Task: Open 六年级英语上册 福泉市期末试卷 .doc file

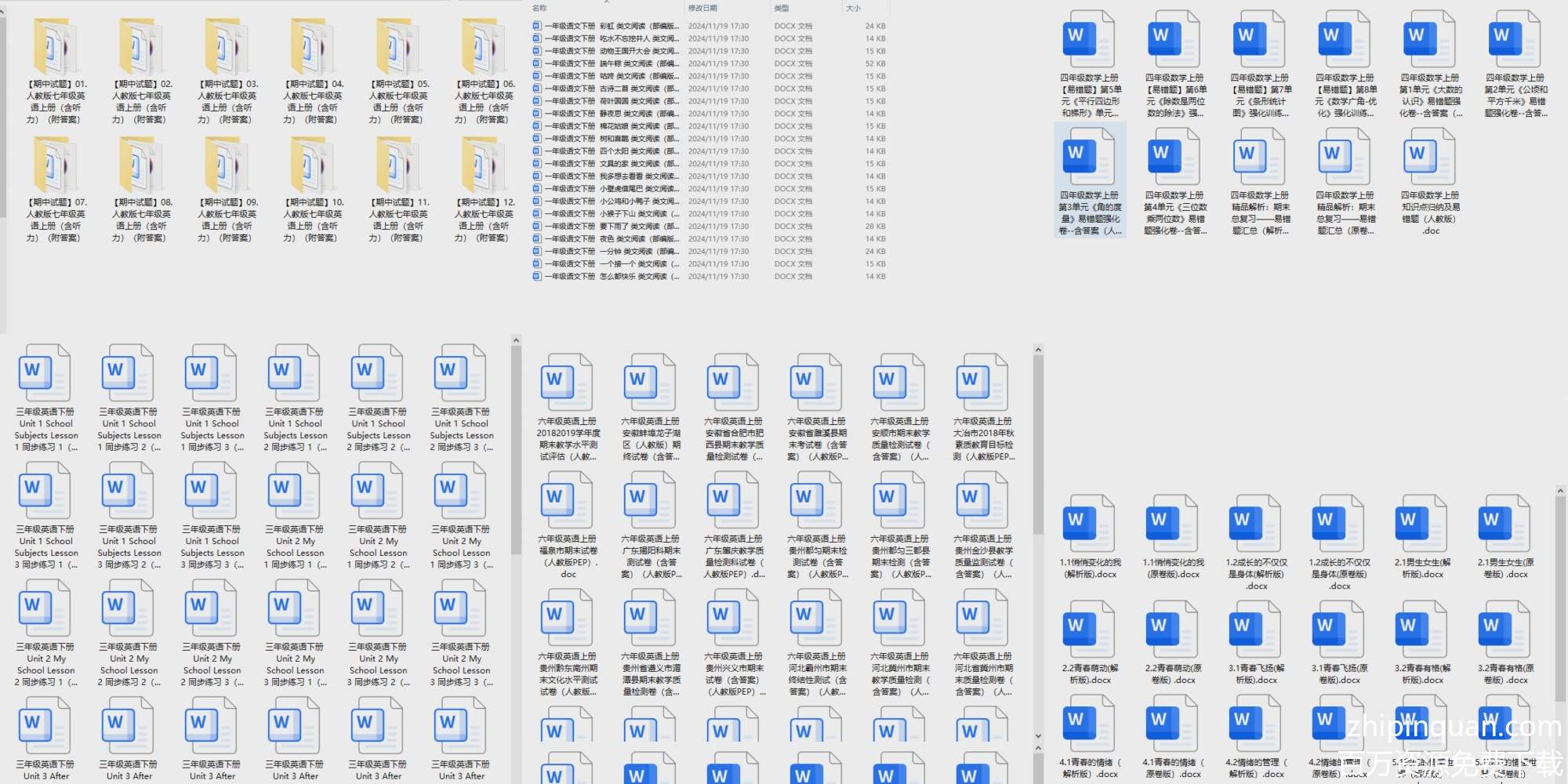Action: pos(568,501)
